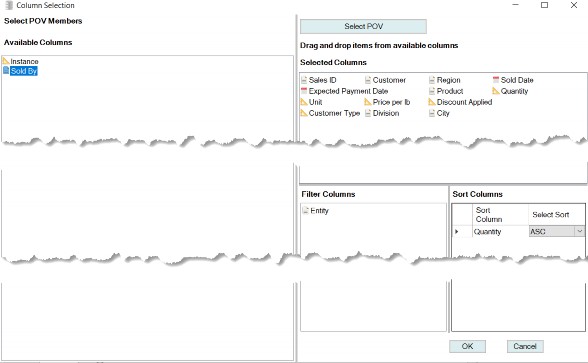The width and height of the screenshot is (588, 363).
Task: Confirm with the OK button
Action: coord(467,346)
